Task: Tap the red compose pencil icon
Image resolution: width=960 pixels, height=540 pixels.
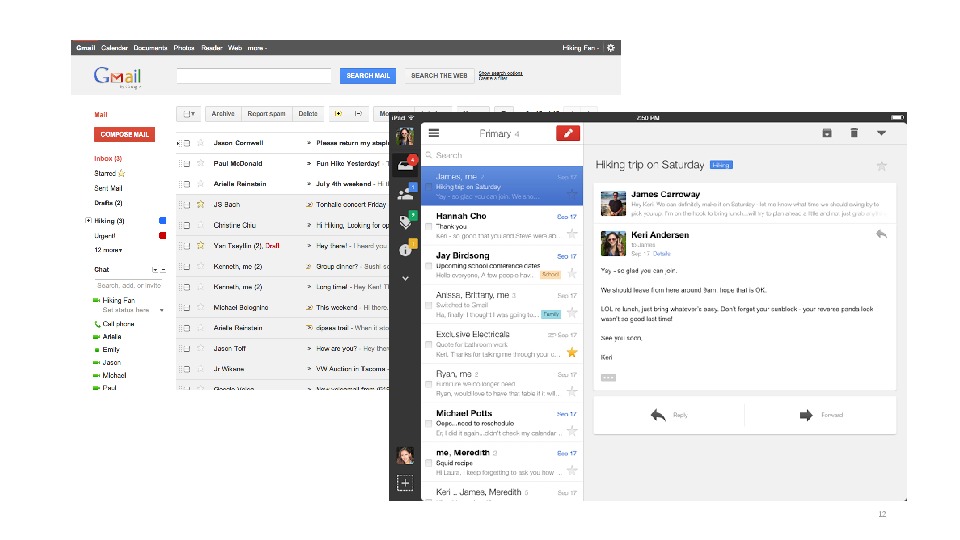Action: click(x=568, y=133)
